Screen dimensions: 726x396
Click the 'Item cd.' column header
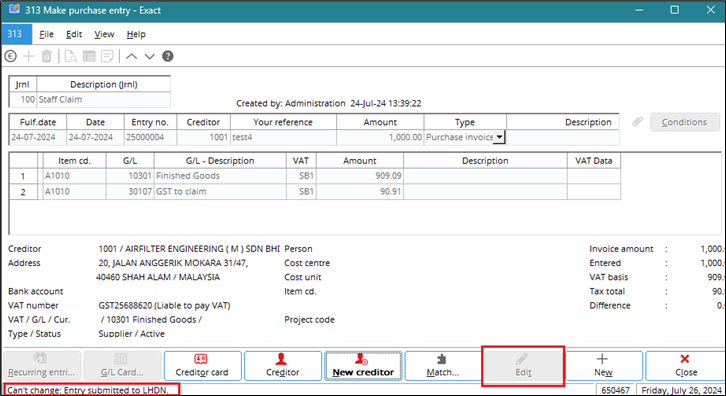[x=75, y=161]
